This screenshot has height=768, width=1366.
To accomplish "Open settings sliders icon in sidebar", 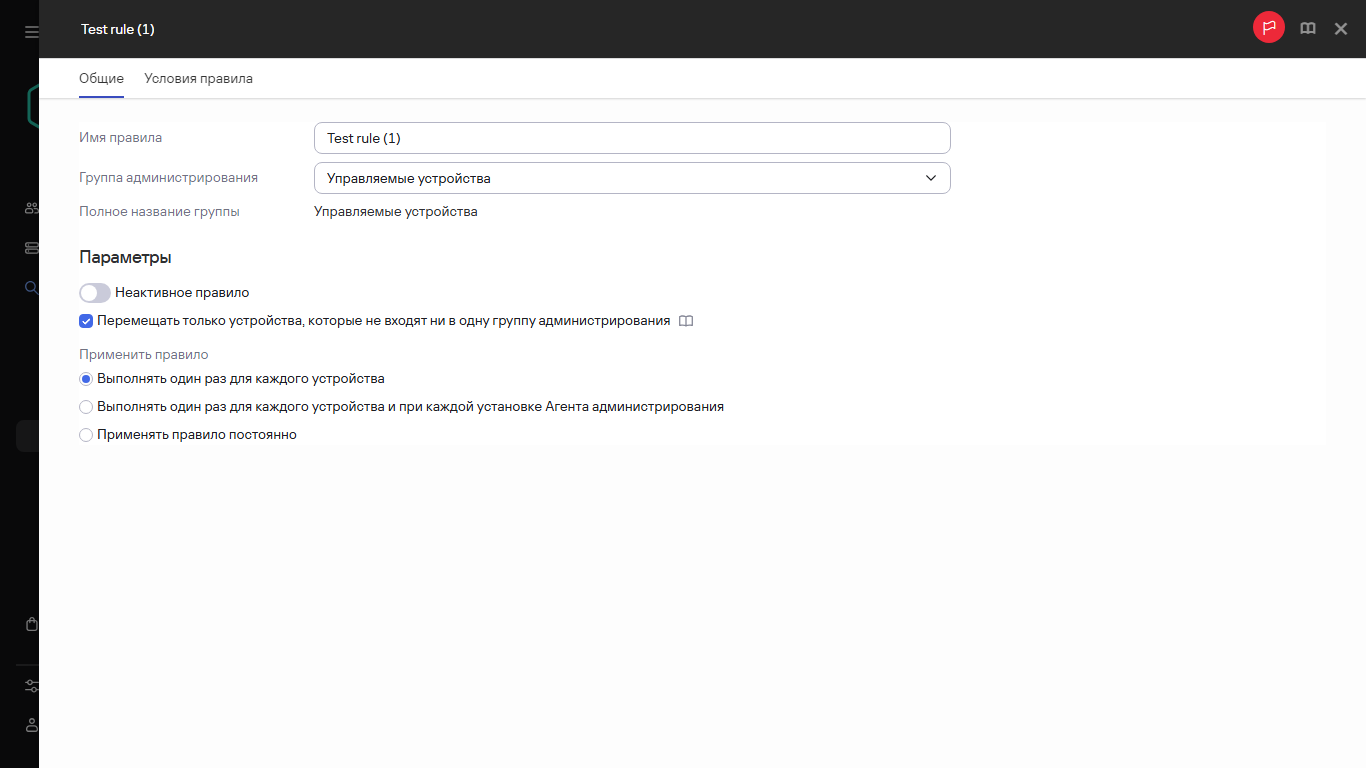I will click(31, 686).
